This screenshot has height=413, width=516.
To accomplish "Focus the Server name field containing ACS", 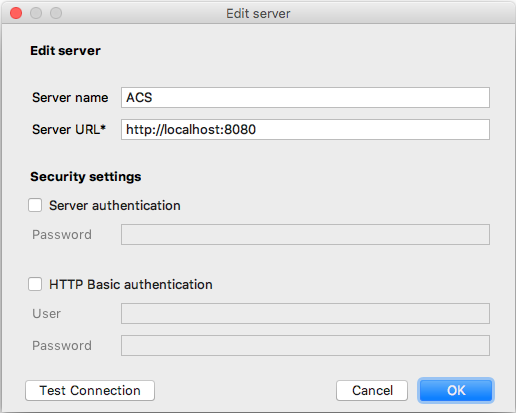I will (x=305, y=98).
